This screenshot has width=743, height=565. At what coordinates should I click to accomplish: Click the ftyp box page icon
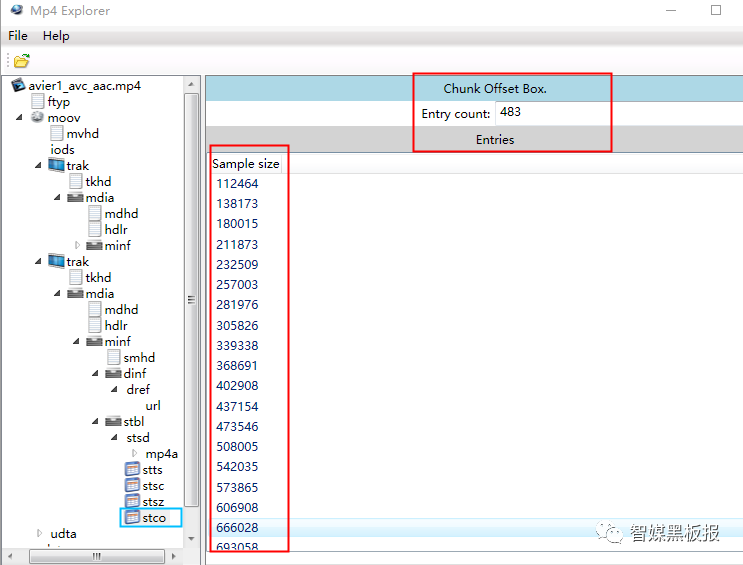[x=38, y=101]
